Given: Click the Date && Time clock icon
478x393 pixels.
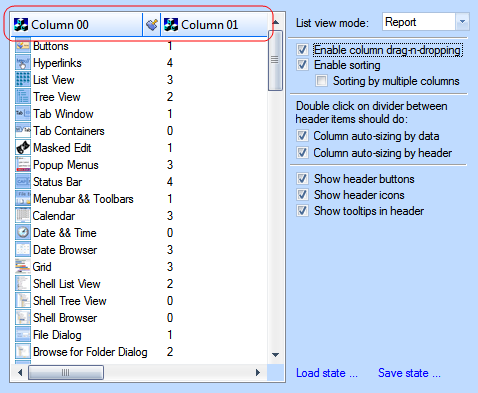Looking at the screenshot, I should 23,233.
